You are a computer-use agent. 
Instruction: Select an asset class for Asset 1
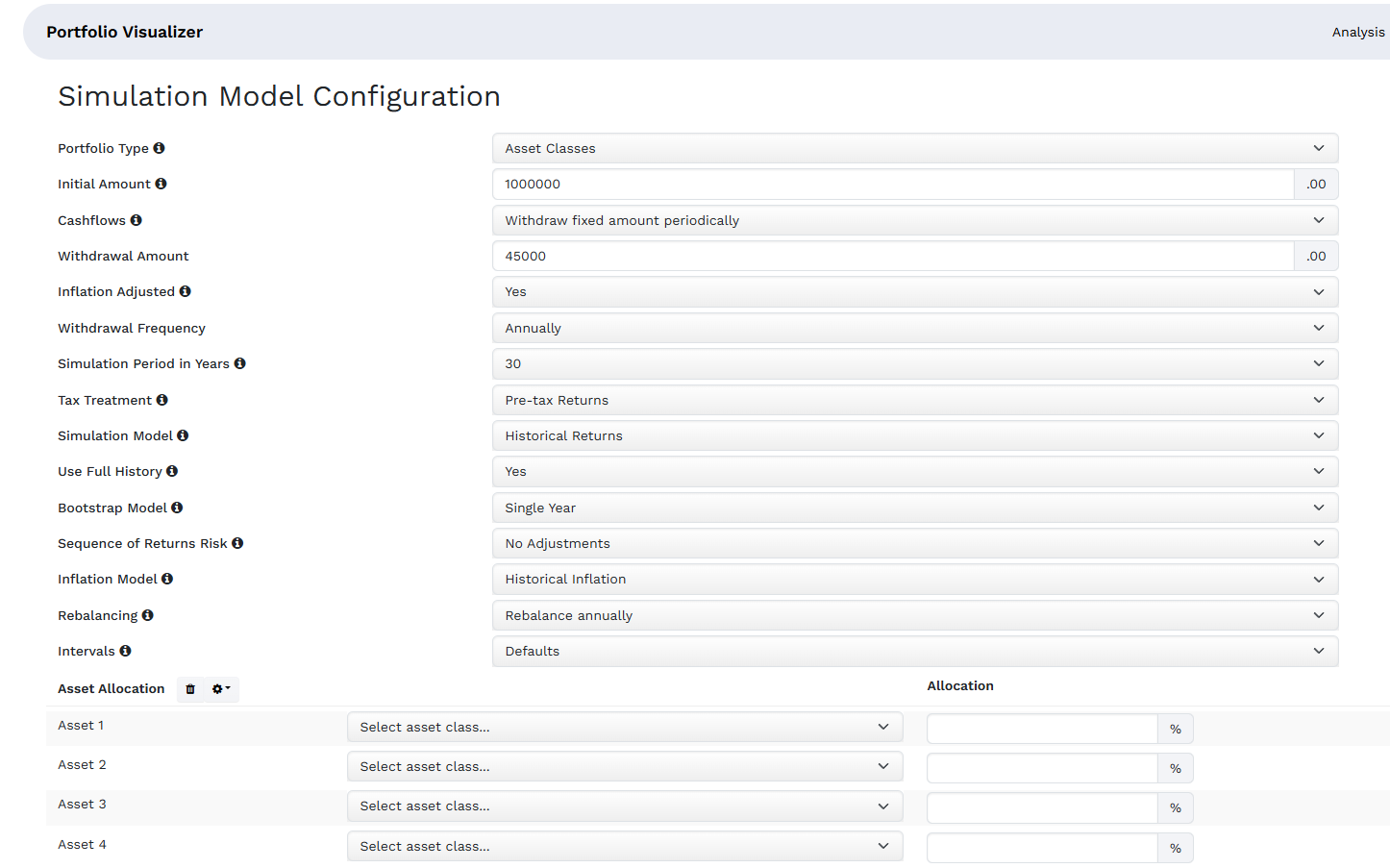pos(624,728)
